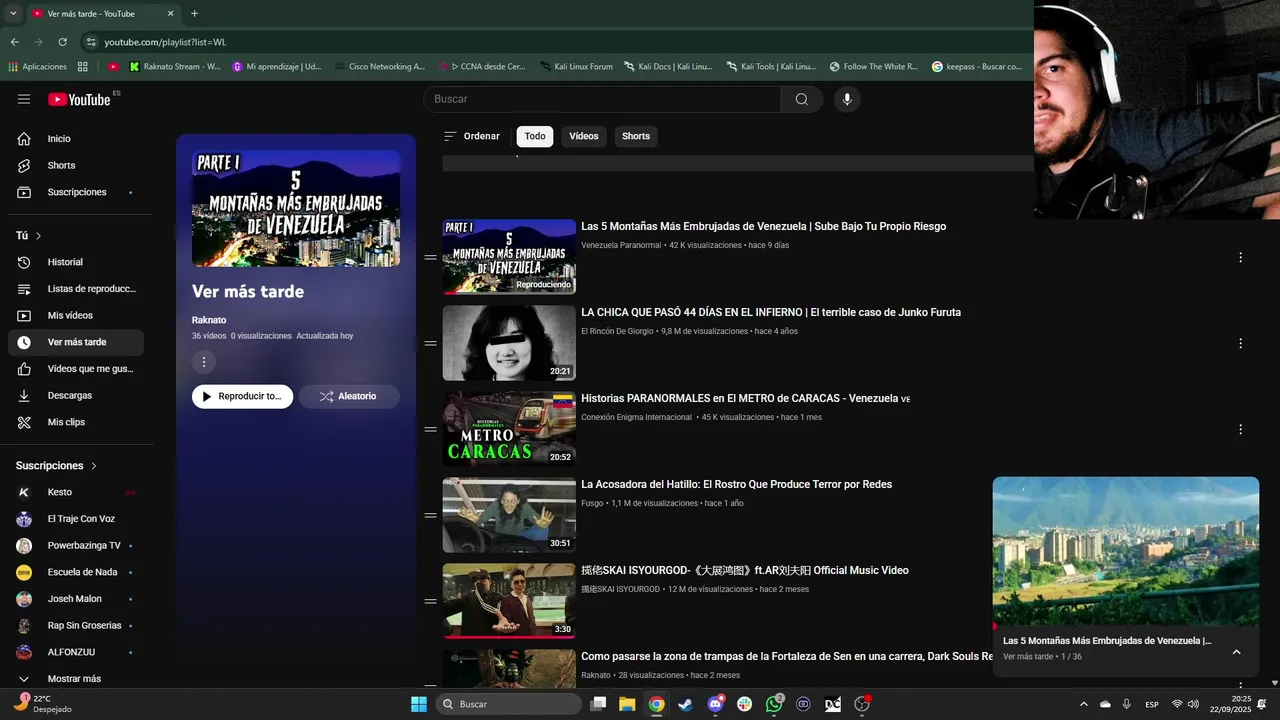Open Junko Furuta video thumbnail
This screenshot has height=720, width=1280.
point(509,343)
